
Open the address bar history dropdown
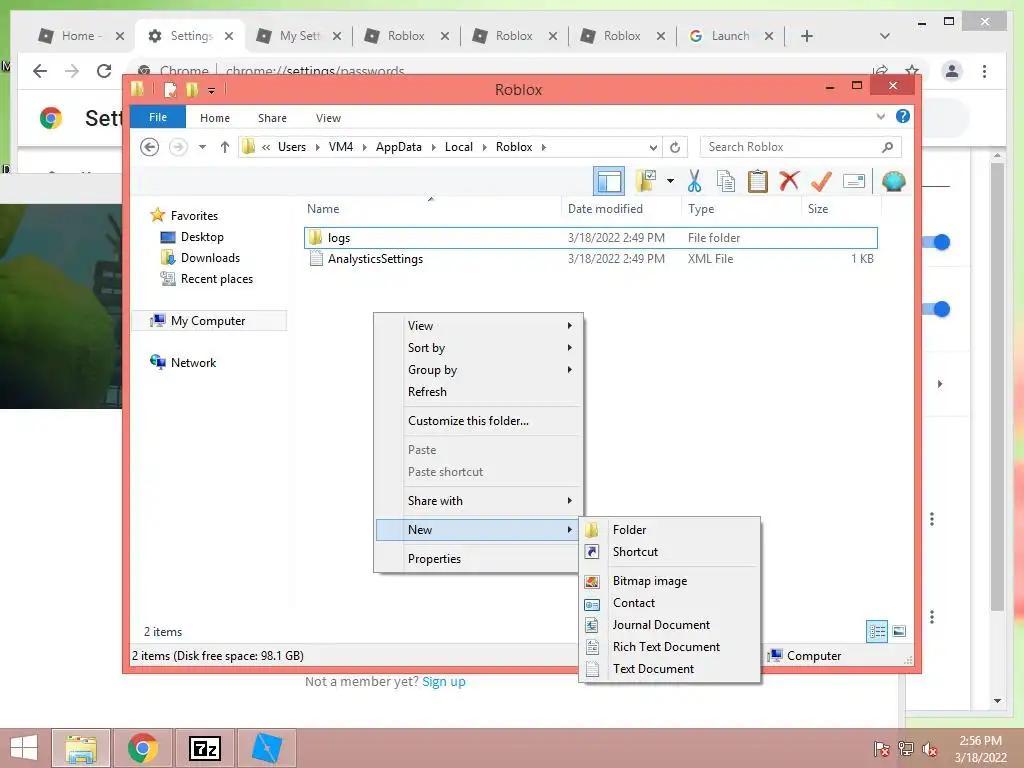coord(653,147)
